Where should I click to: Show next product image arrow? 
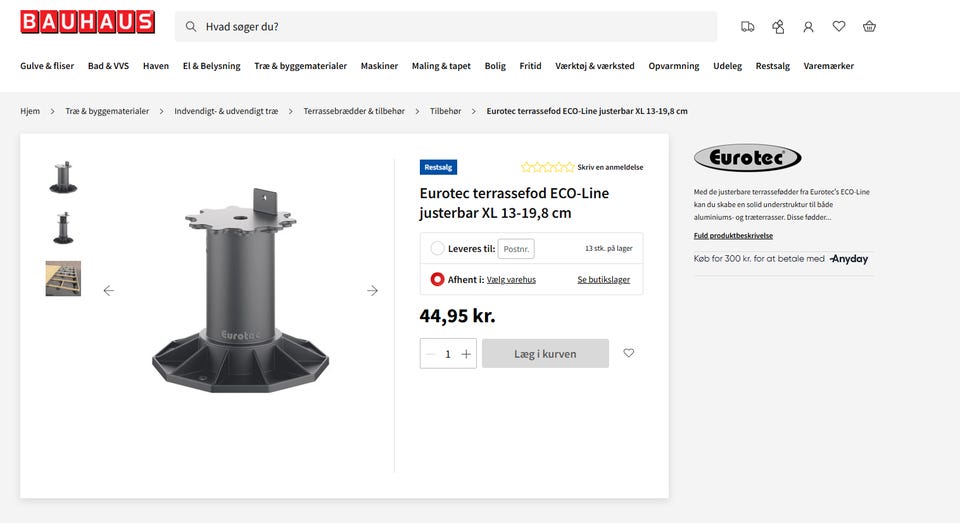pos(372,290)
